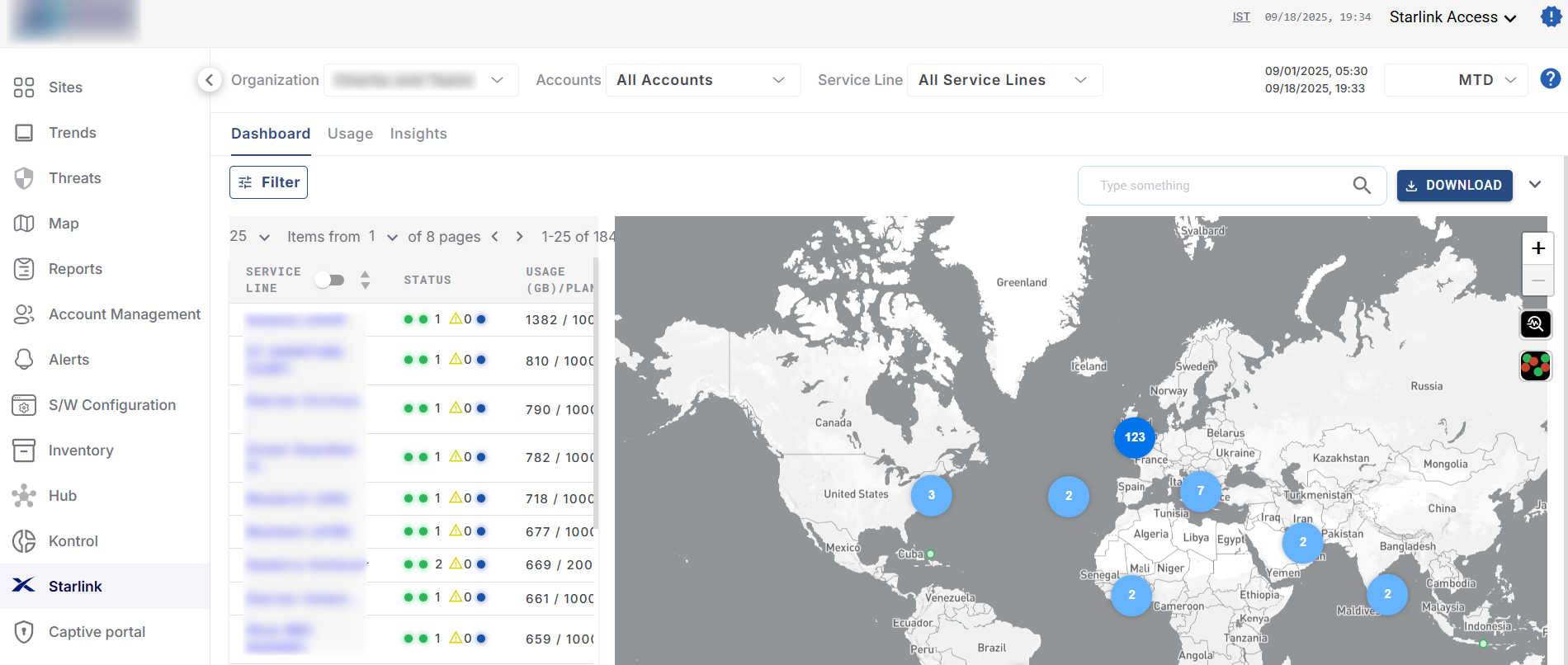
Task: Click the red-green status dots map icon
Action: (1535, 366)
